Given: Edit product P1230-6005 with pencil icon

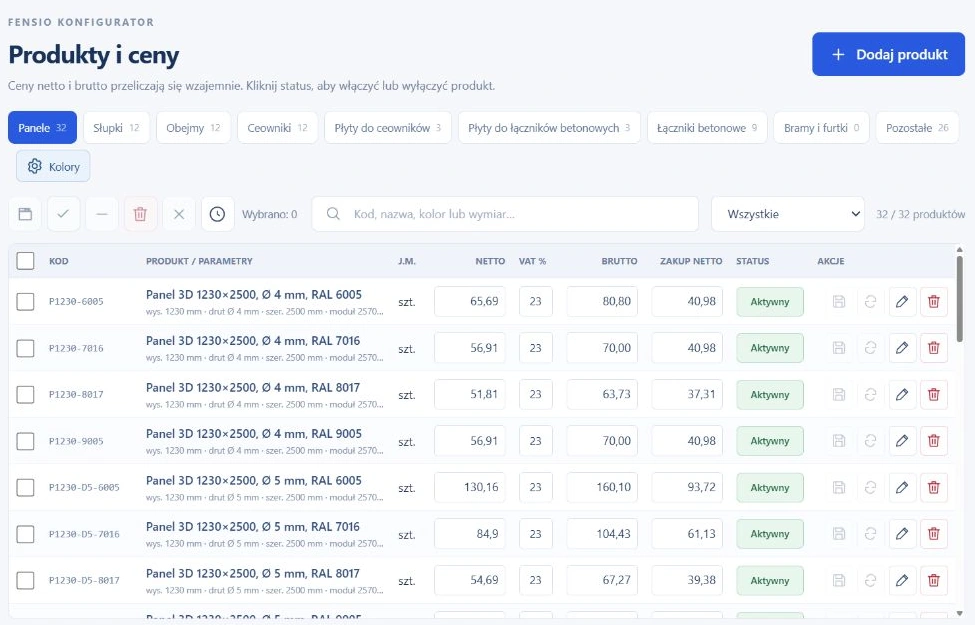Looking at the screenshot, I should [902, 302].
